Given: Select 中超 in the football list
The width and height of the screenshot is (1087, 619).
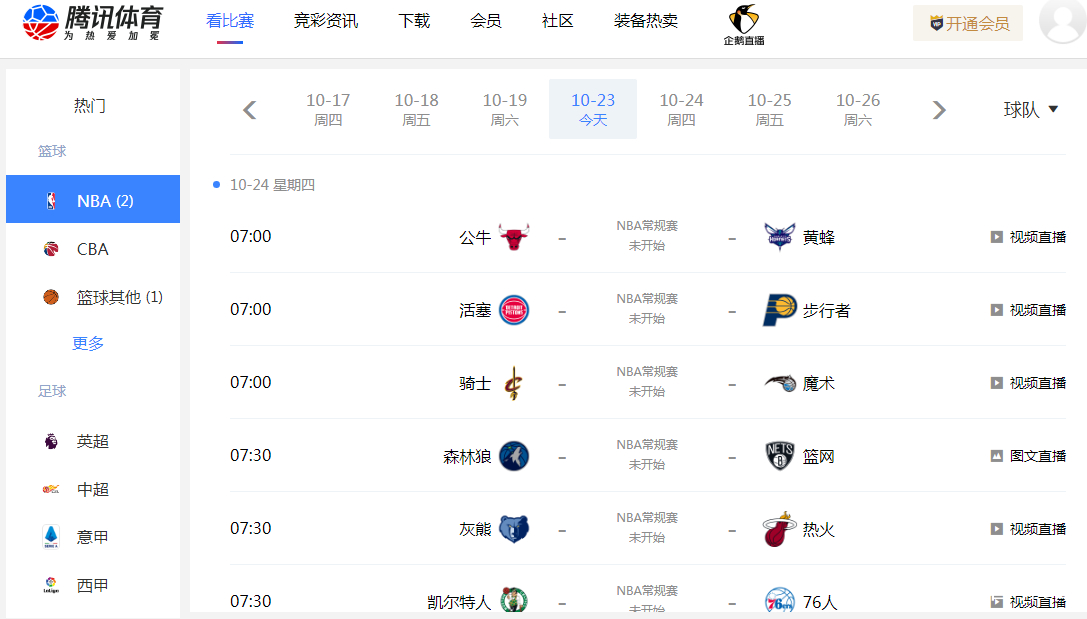Looking at the screenshot, I should pos(93,489).
